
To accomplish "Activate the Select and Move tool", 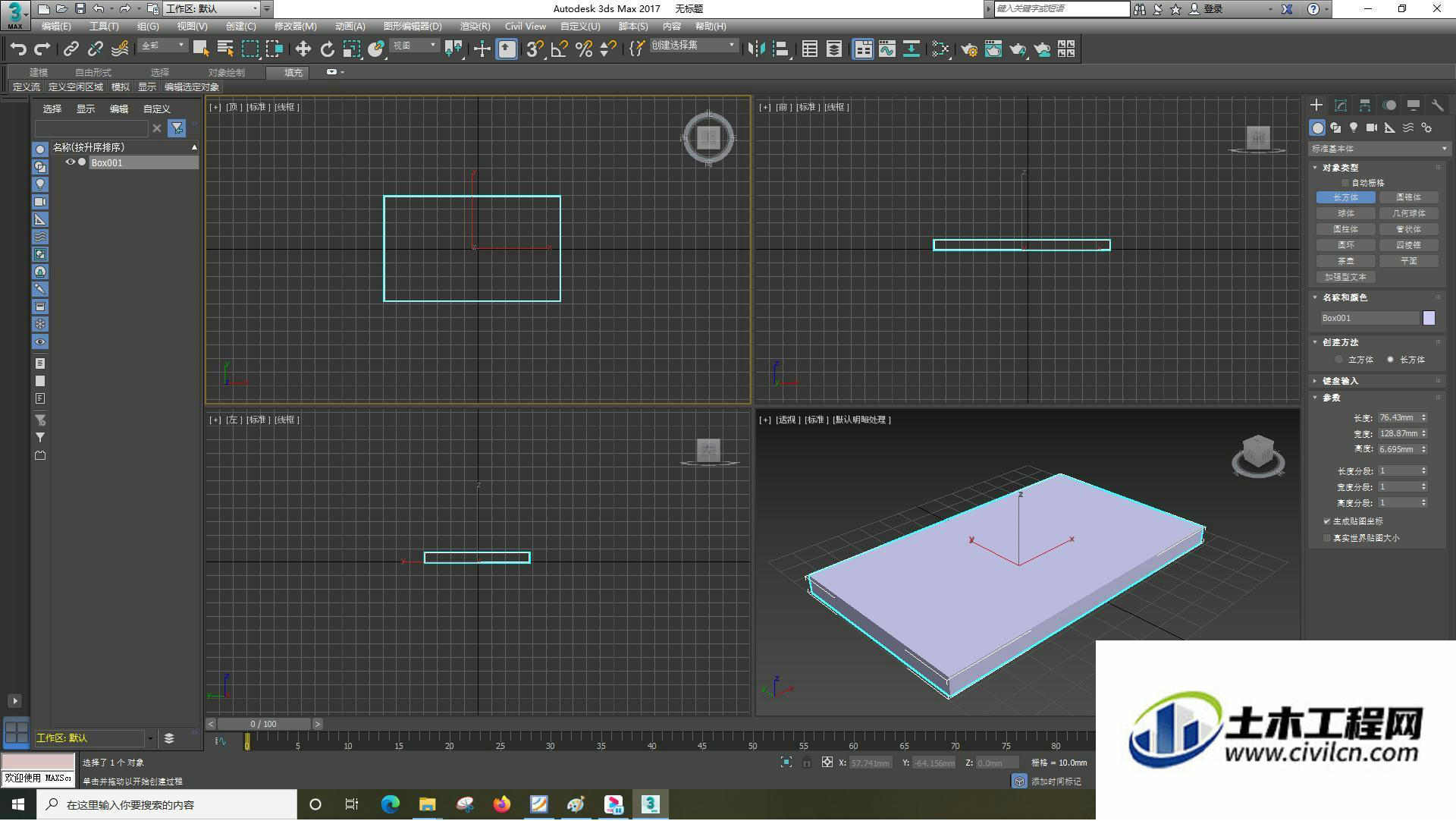I will click(x=303, y=49).
